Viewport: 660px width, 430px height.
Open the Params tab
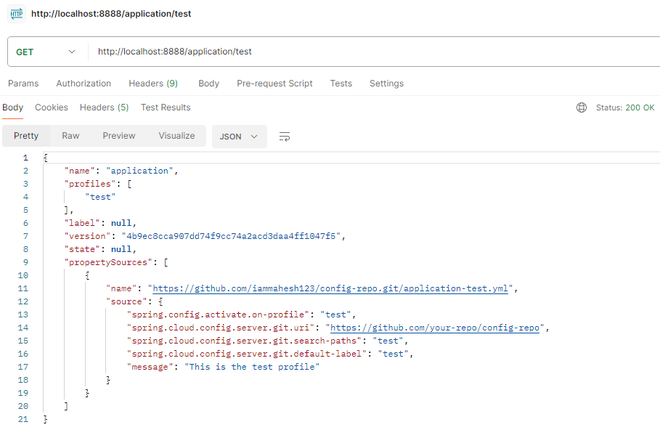pos(24,83)
